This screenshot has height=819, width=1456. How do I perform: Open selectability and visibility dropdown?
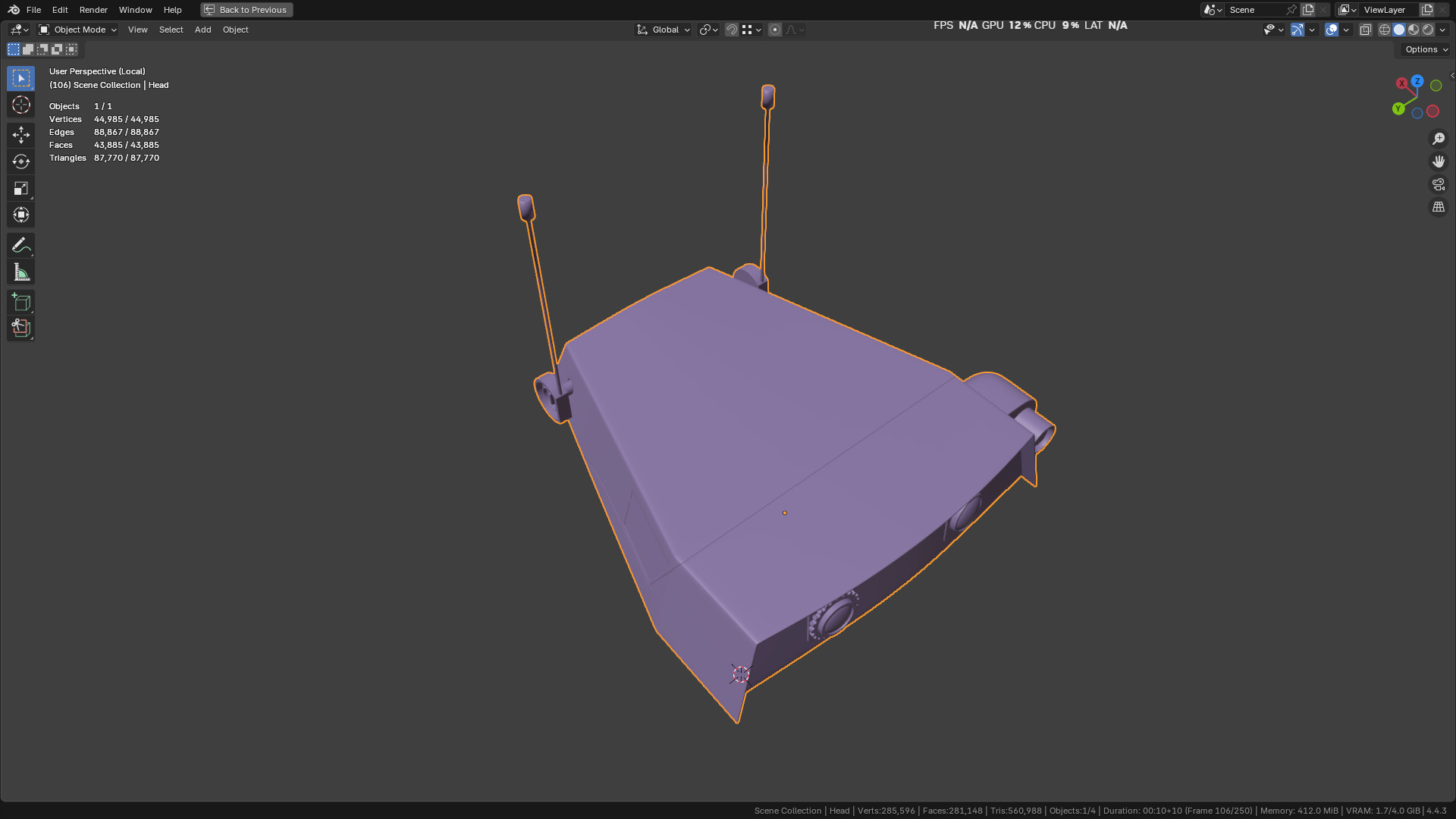coord(1273,30)
